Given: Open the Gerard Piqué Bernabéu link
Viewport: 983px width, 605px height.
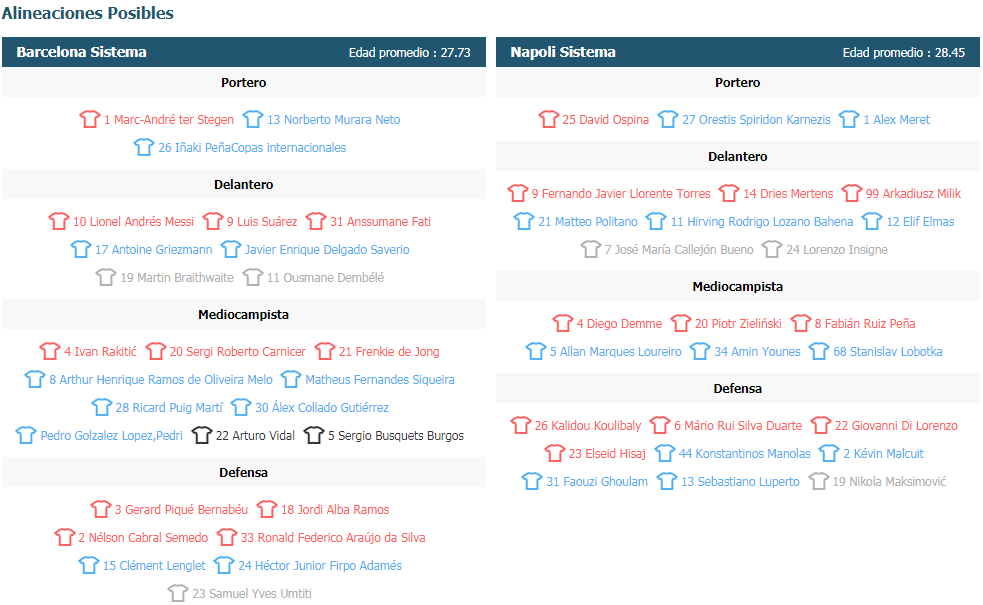Looking at the screenshot, I should coord(181,510).
